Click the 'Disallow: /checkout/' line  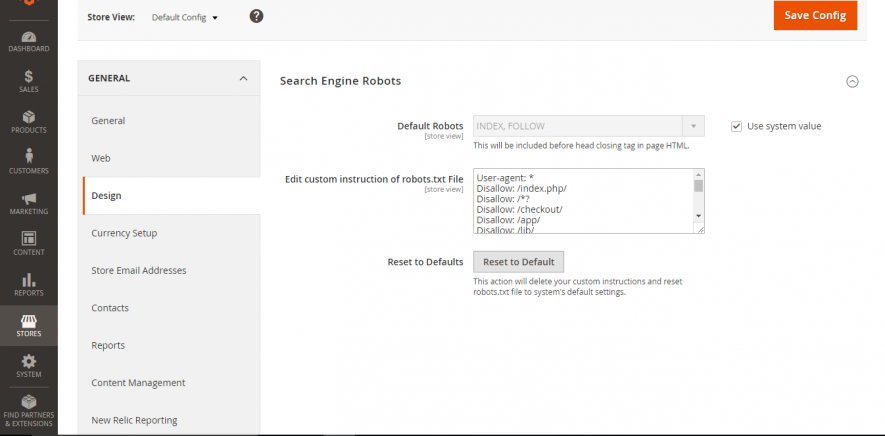coord(519,210)
